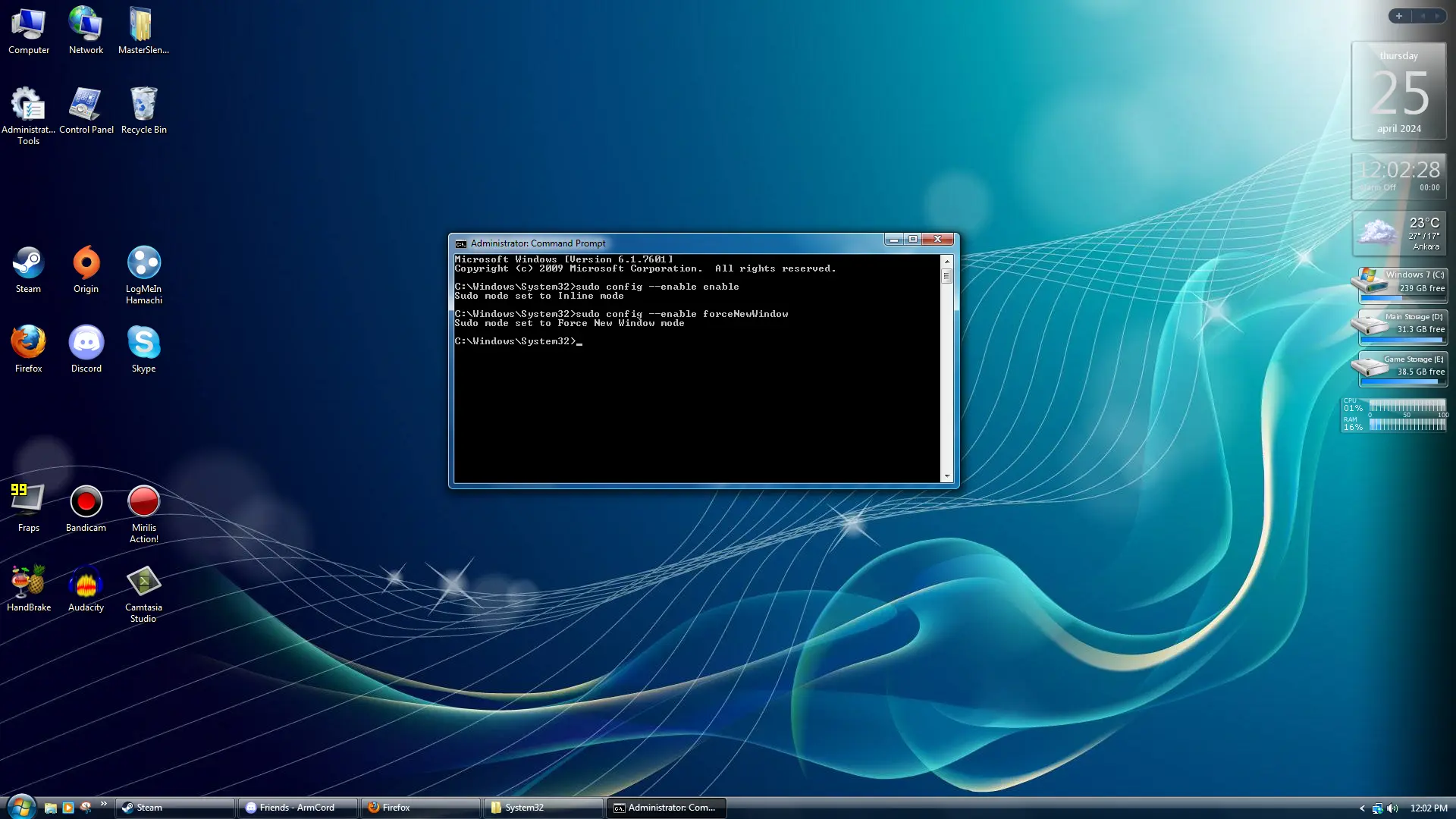This screenshot has width=1456, height=819.
Task: Select the Recycle Bin
Action: click(x=143, y=110)
